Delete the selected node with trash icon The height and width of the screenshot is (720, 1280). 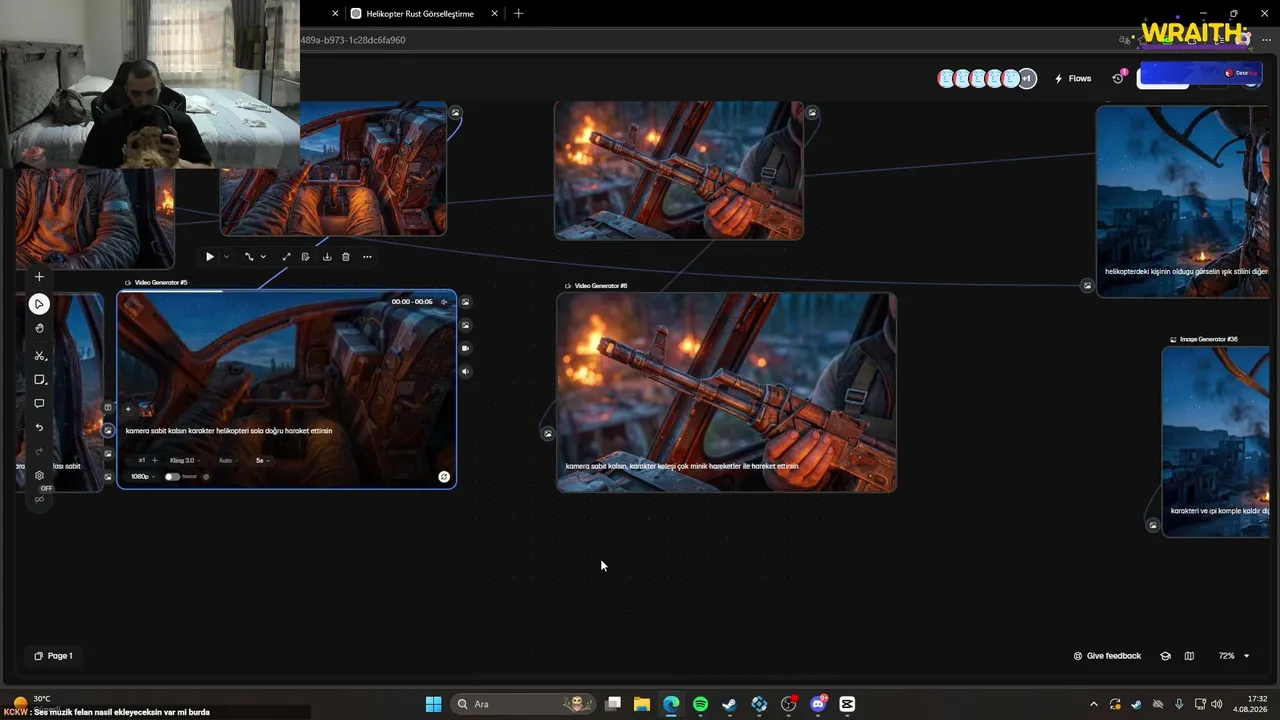click(x=346, y=257)
